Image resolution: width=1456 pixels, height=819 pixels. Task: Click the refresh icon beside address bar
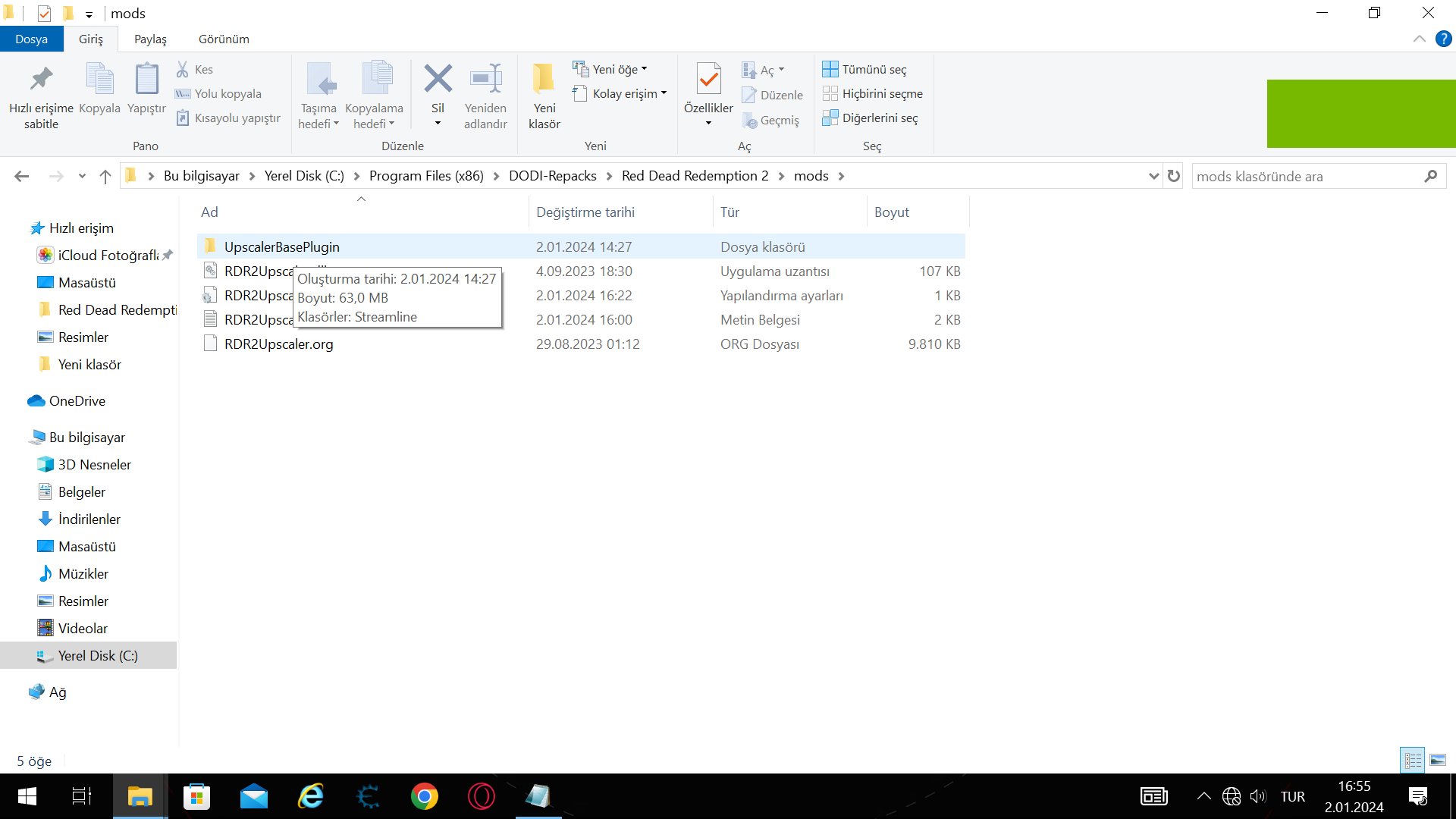click(1174, 176)
